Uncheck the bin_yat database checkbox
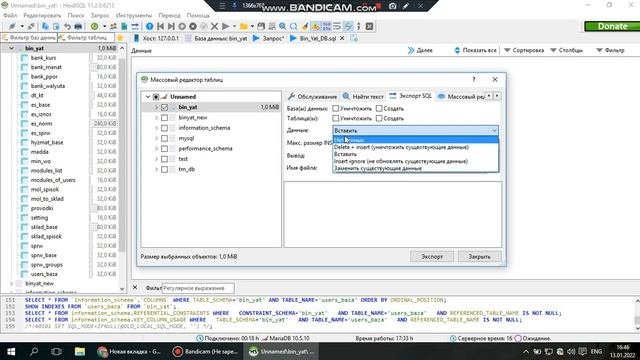 click(164, 107)
